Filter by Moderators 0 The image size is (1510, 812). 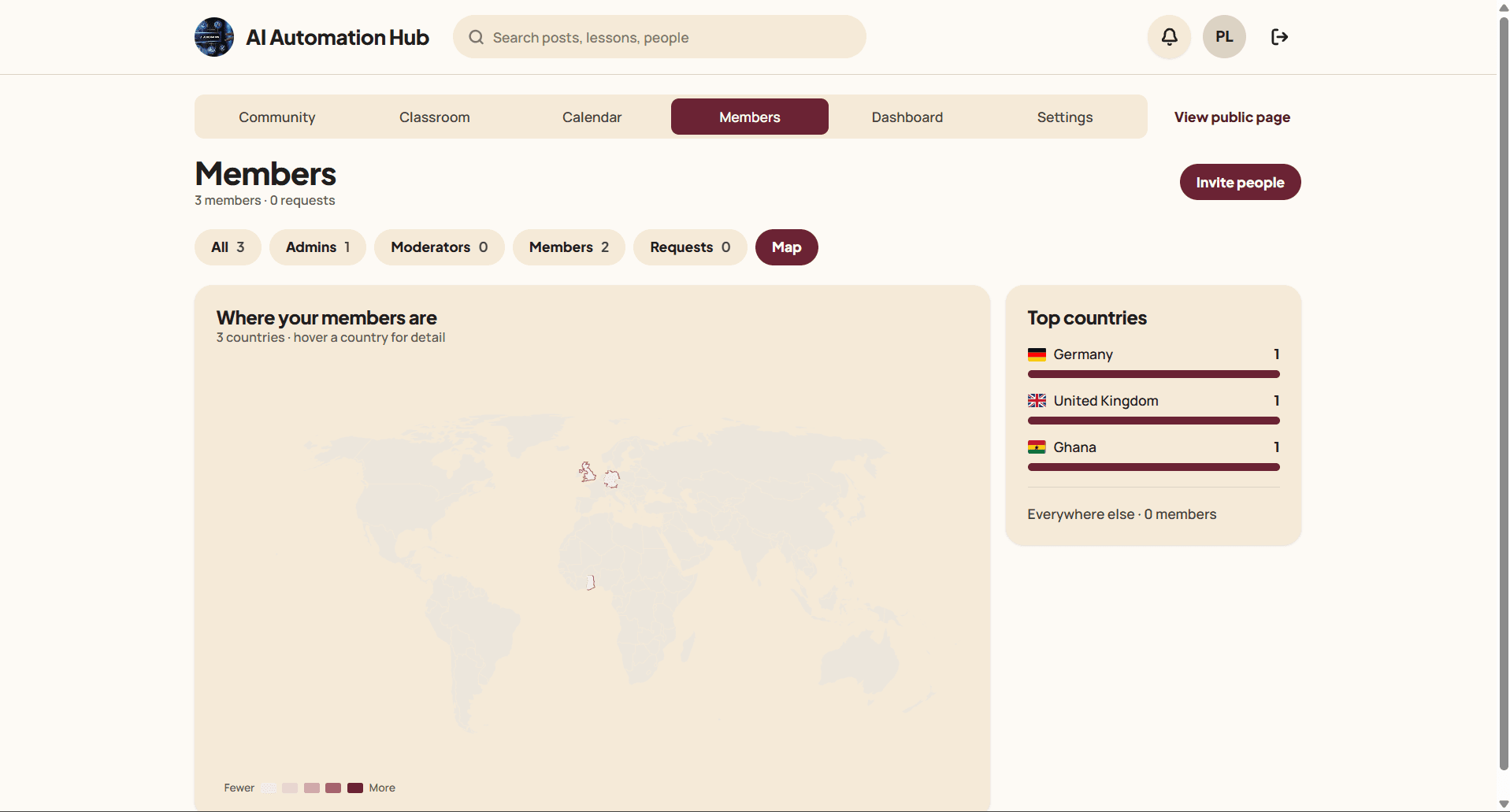click(440, 247)
